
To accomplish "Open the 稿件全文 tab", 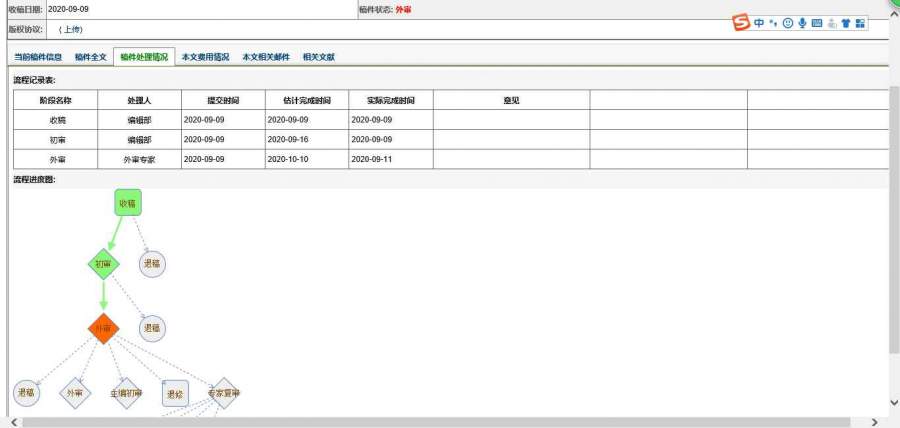I will (91, 57).
